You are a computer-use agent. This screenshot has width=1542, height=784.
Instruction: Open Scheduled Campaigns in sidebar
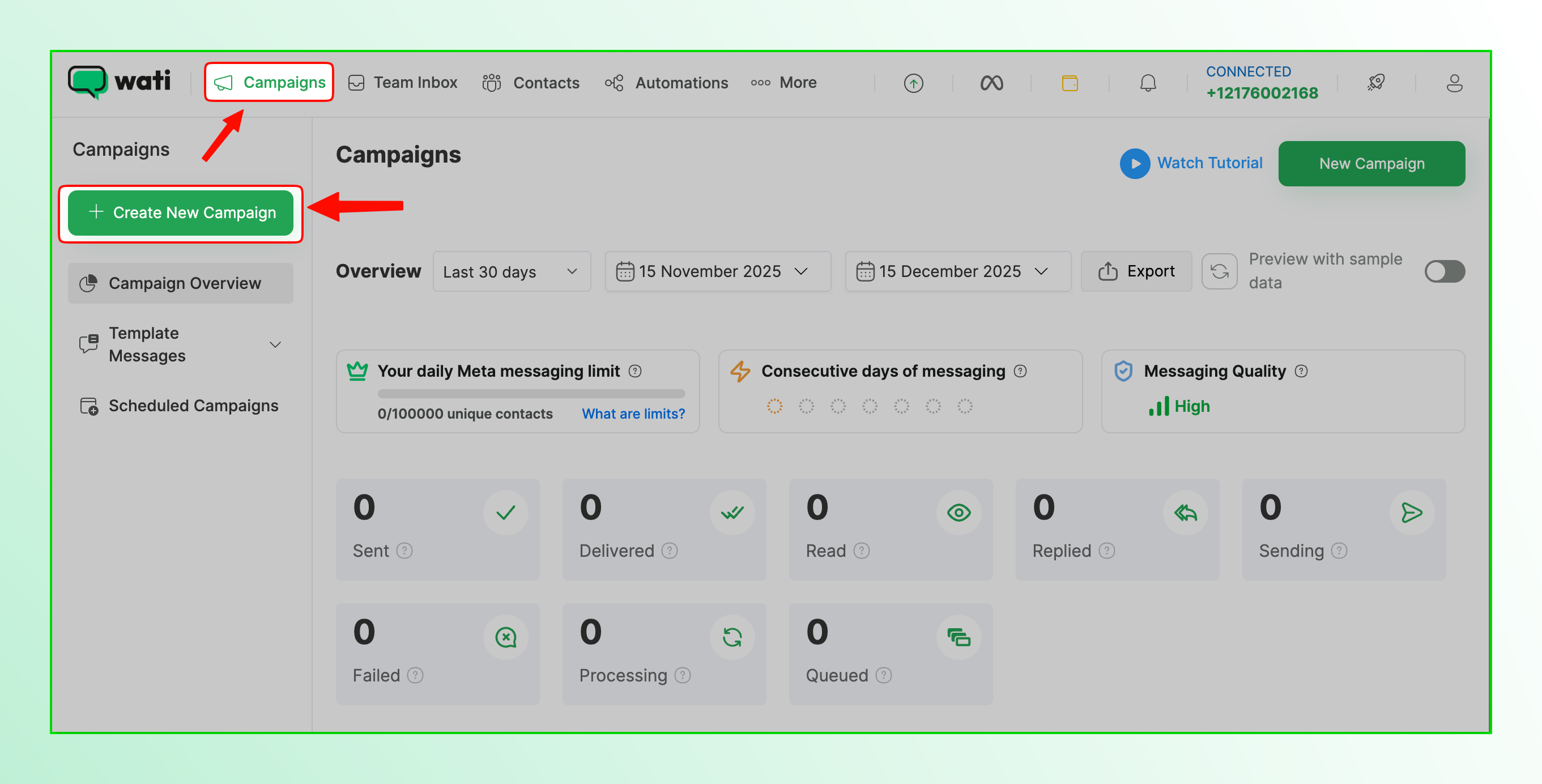click(x=180, y=406)
